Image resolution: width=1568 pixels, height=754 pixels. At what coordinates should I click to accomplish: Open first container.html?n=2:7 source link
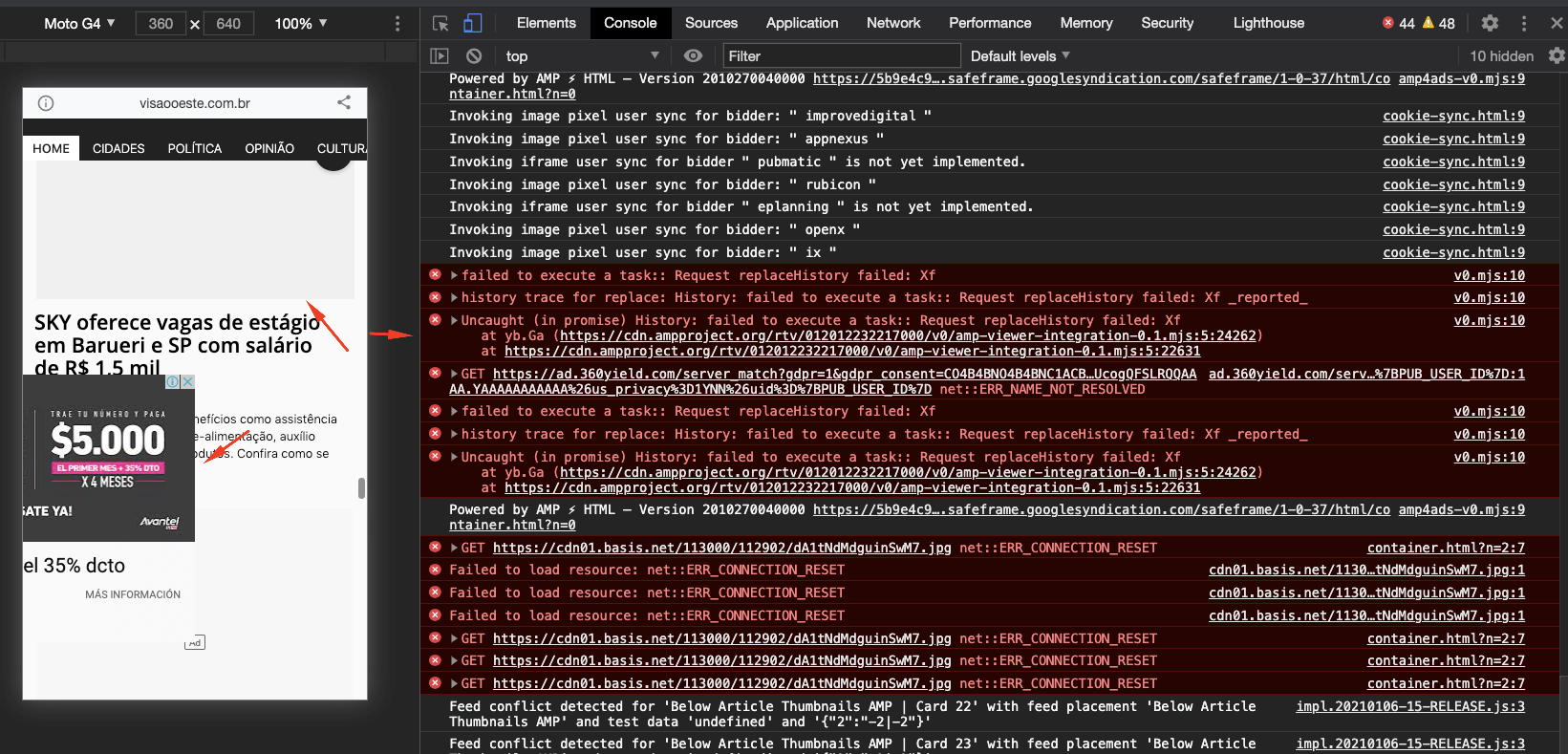pos(1446,548)
